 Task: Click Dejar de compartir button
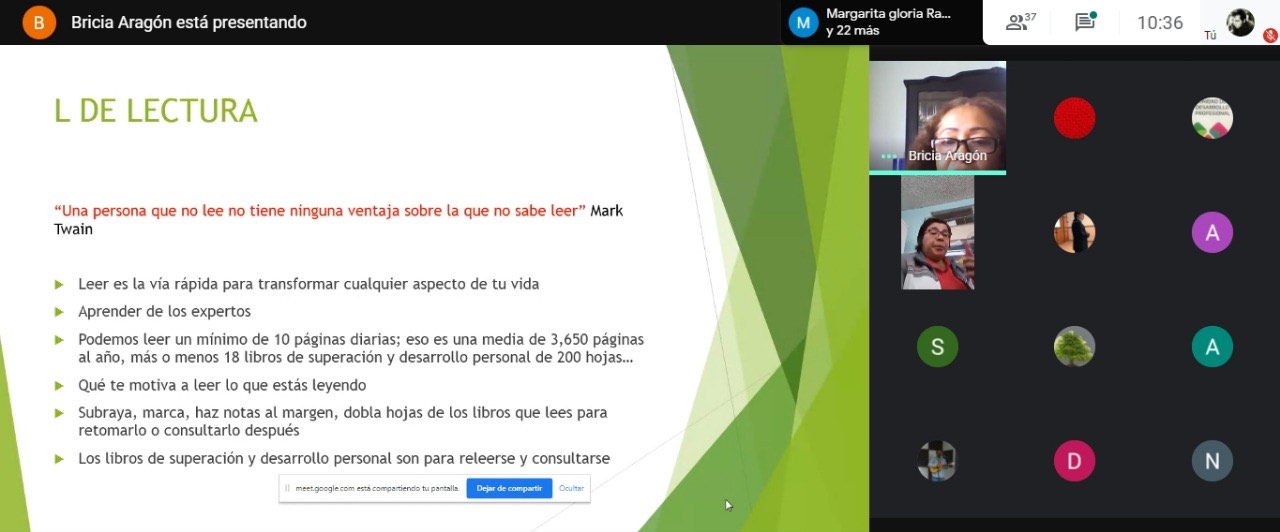509,488
